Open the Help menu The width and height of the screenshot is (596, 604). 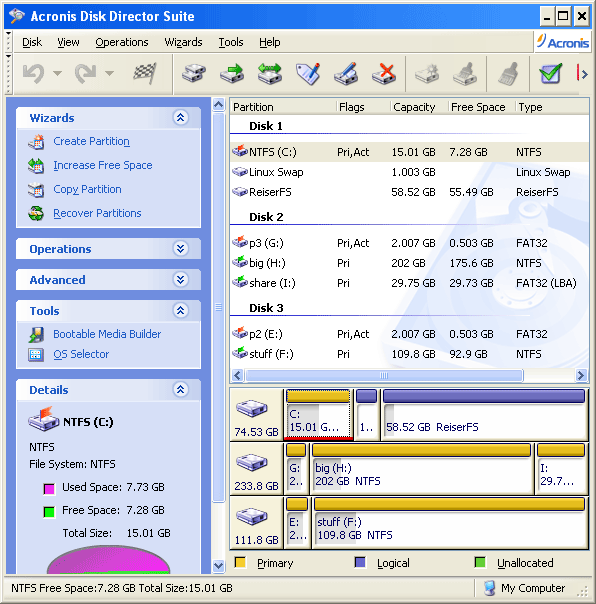(269, 42)
